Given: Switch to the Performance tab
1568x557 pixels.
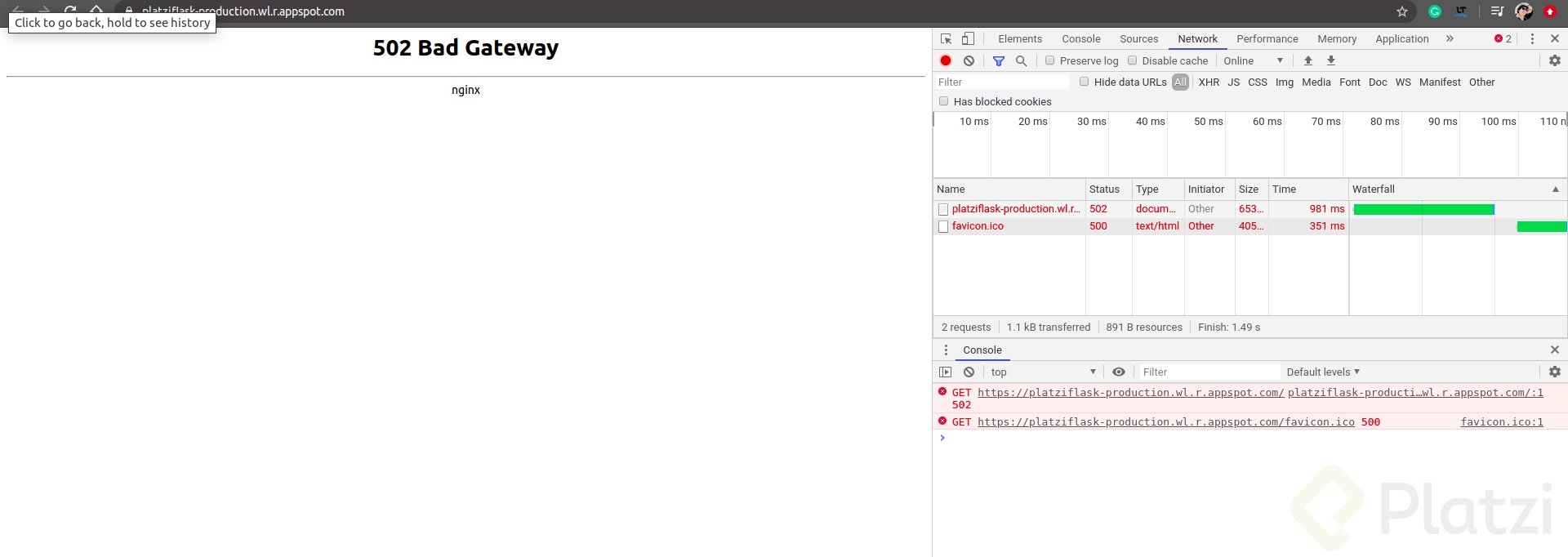Looking at the screenshot, I should pos(1267,38).
